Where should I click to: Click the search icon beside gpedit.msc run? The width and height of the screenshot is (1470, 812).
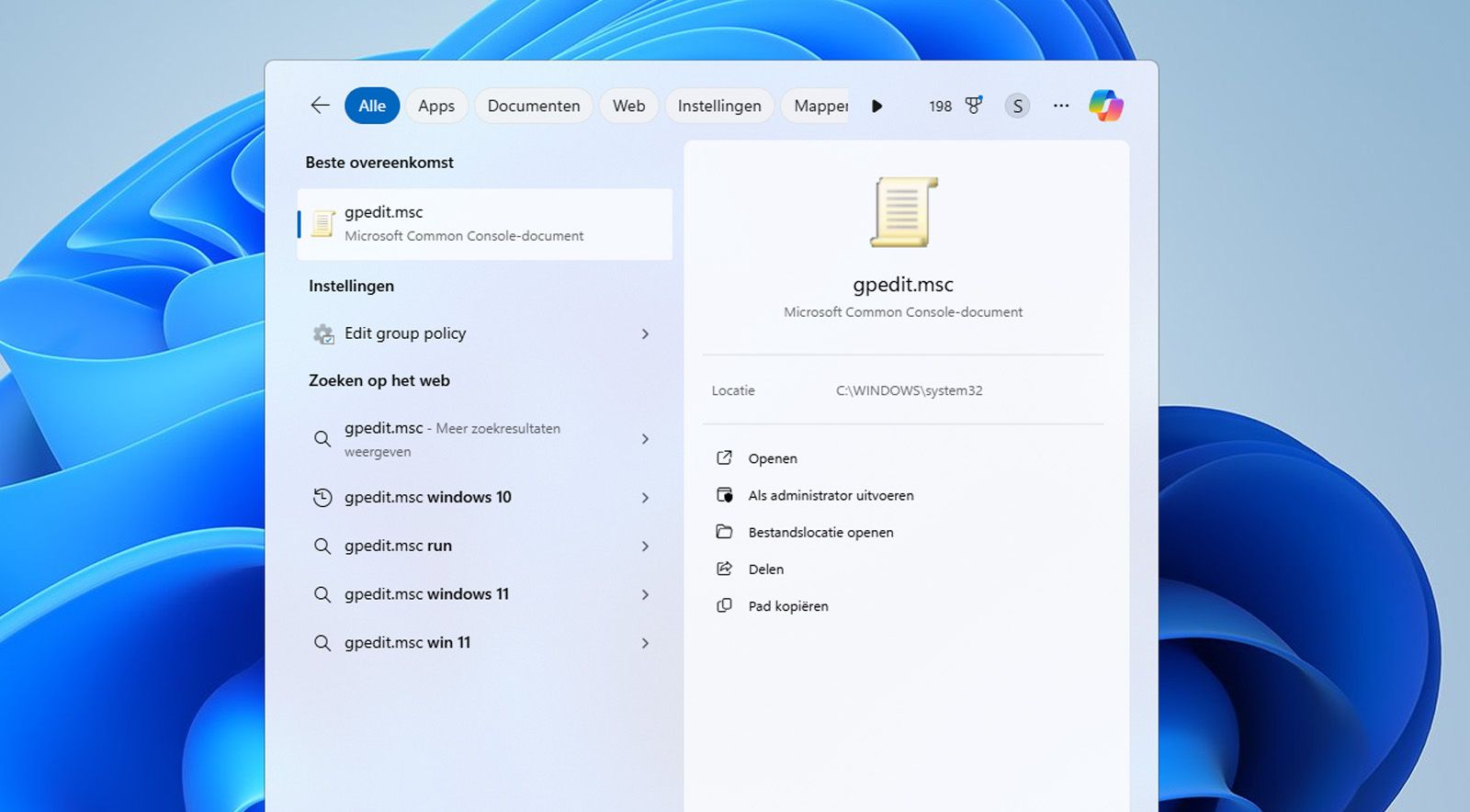click(322, 546)
